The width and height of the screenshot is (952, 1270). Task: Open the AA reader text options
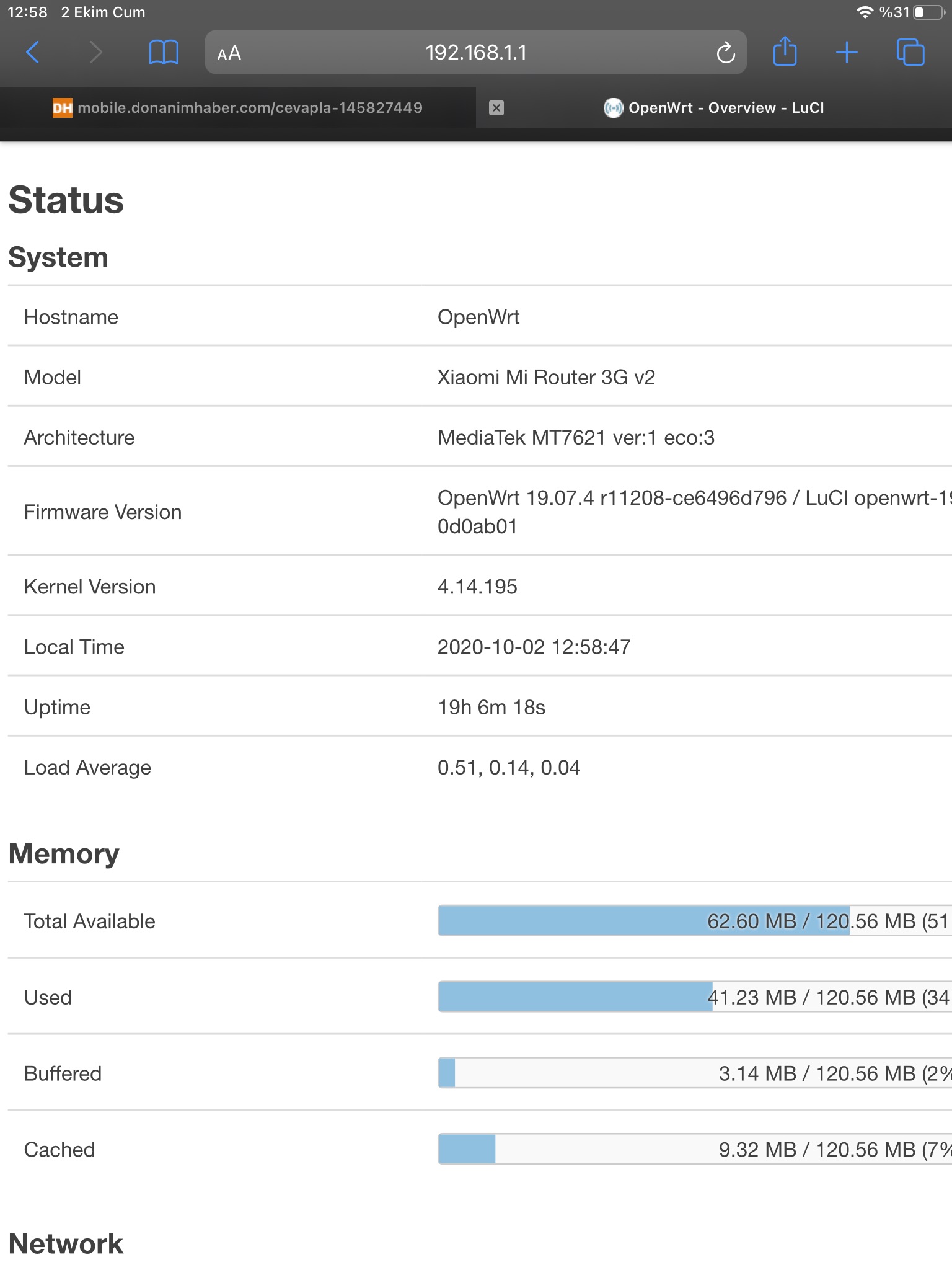[229, 53]
